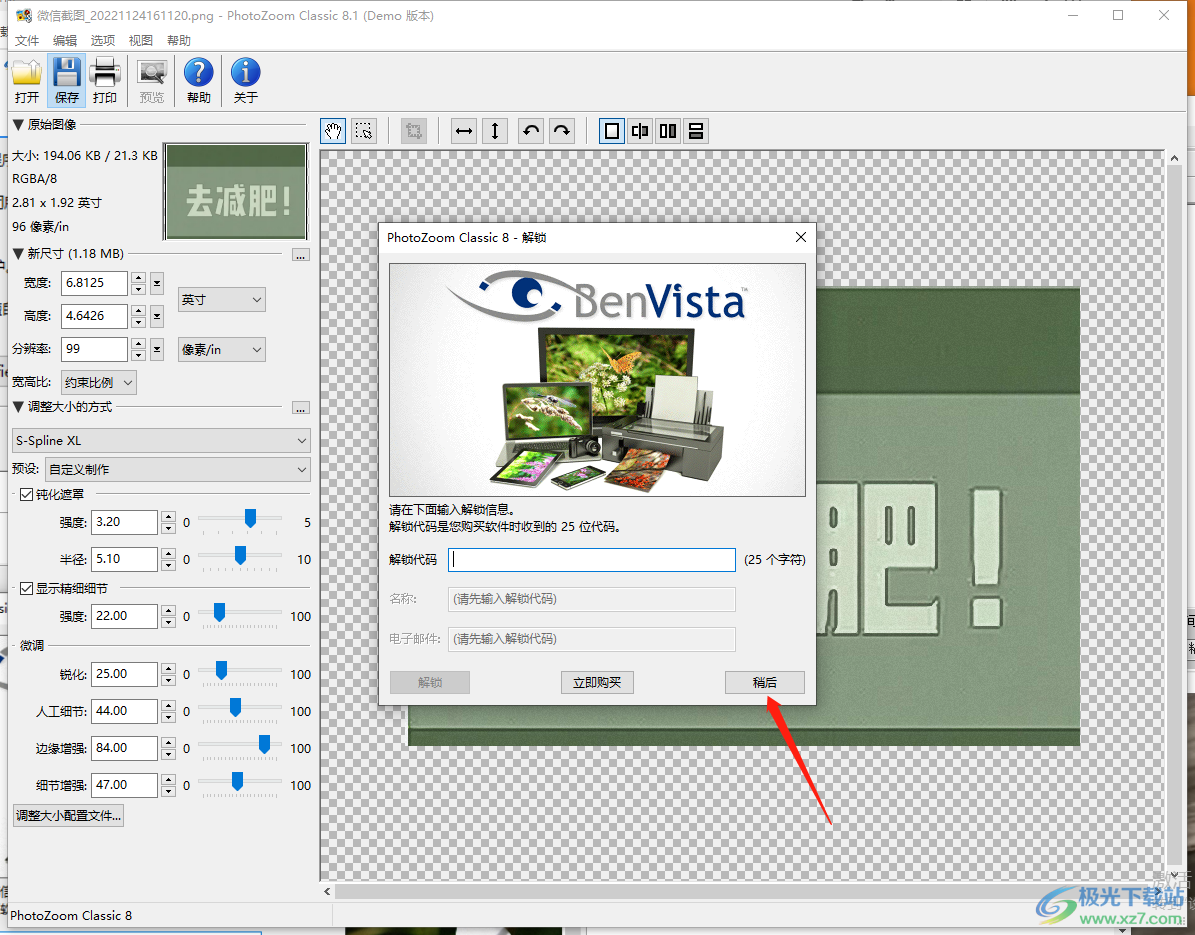Image resolution: width=1195 pixels, height=935 pixels.
Task: Rotate the image counterclockwise
Action: [530, 131]
